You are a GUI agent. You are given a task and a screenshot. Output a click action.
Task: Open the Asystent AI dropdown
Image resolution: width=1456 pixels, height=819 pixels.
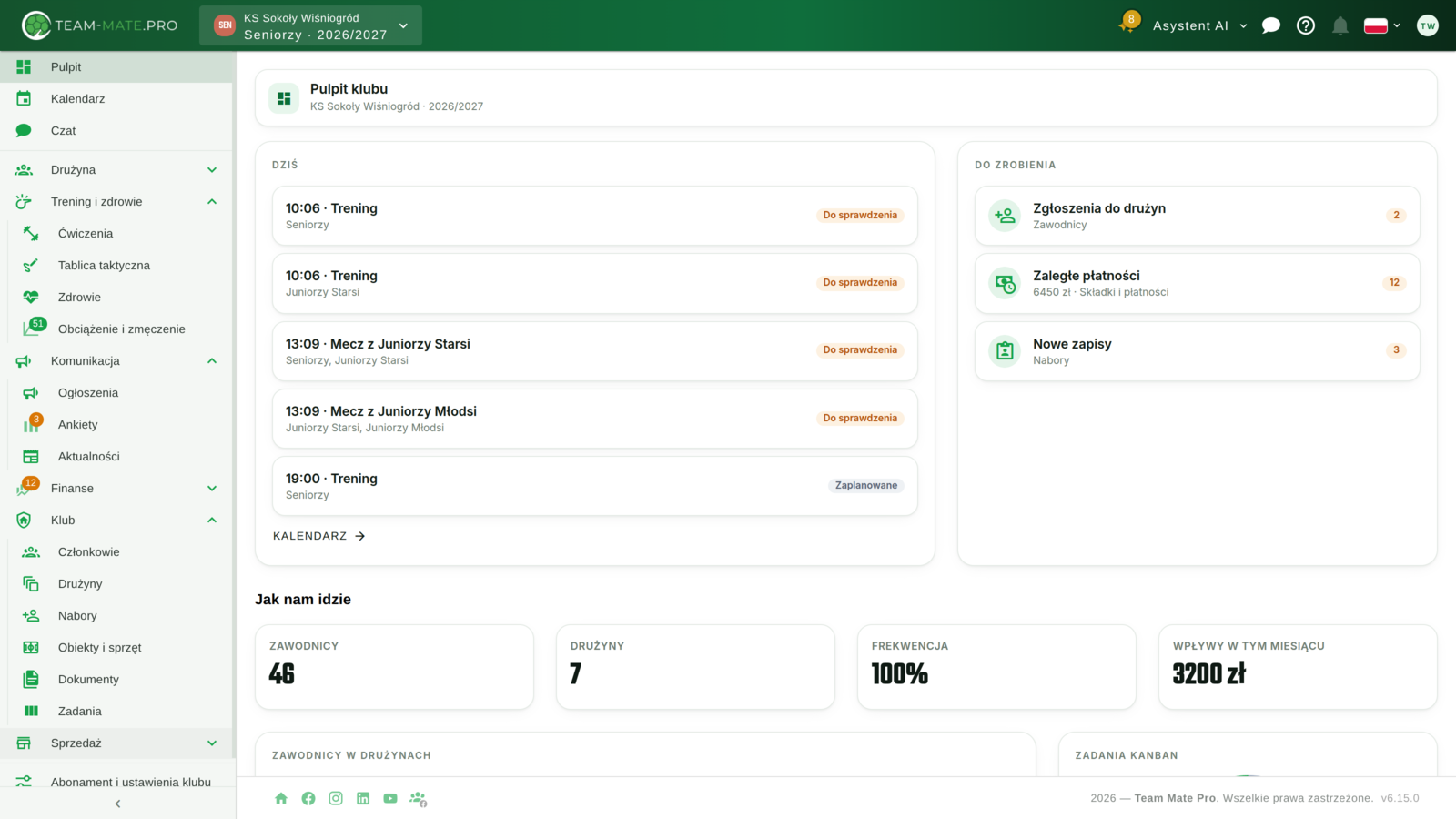pyautogui.click(x=1199, y=25)
